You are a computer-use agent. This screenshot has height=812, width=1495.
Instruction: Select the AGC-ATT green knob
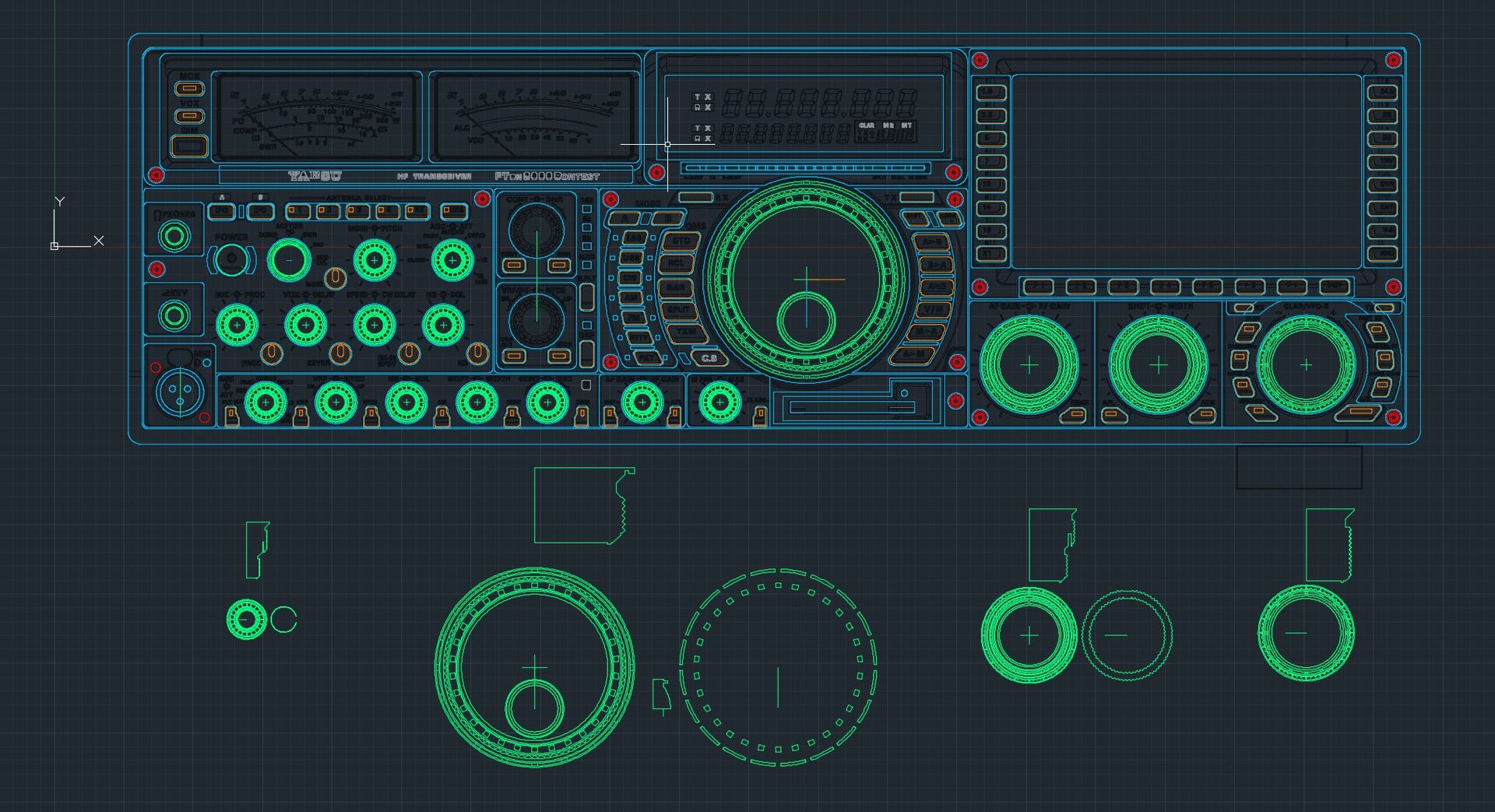coord(452,260)
